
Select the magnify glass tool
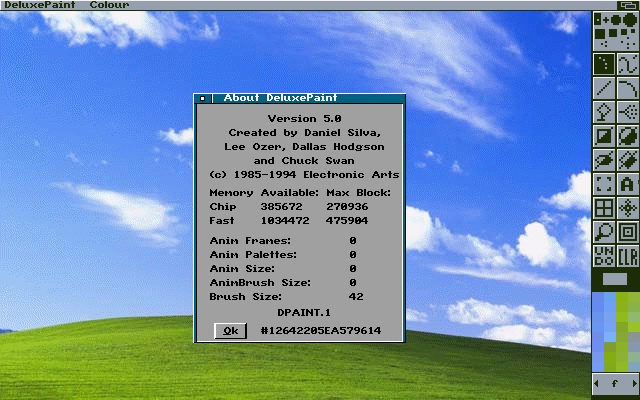coord(604,232)
